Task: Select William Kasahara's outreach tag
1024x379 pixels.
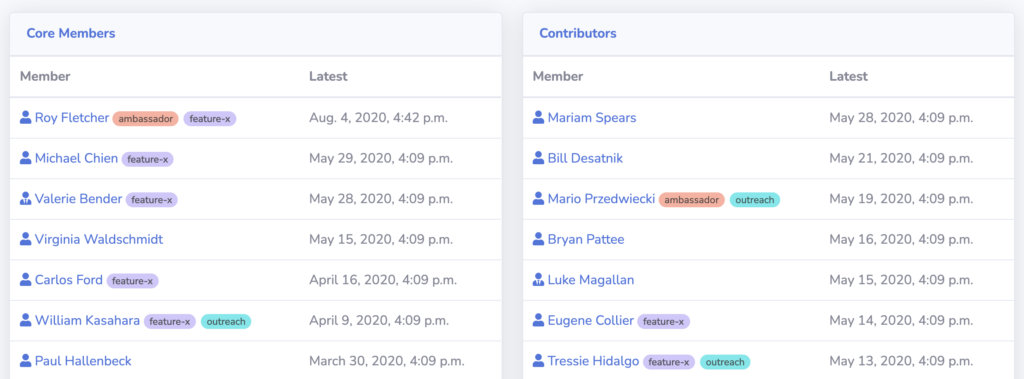Action: [226, 321]
